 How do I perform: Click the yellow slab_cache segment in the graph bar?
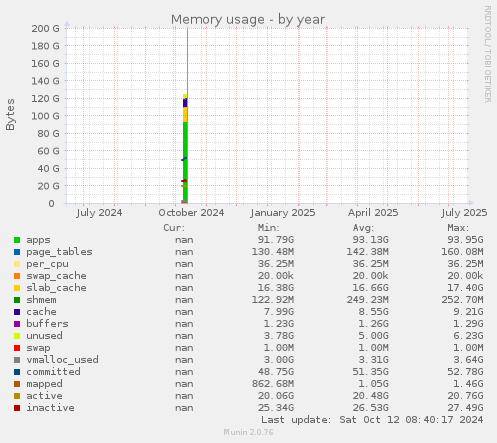click(185, 115)
